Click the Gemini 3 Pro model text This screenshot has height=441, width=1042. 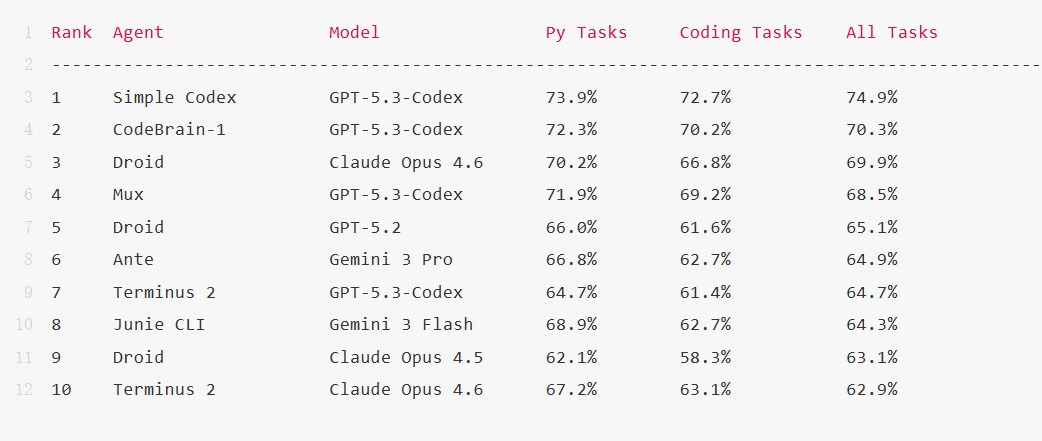tap(390, 259)
